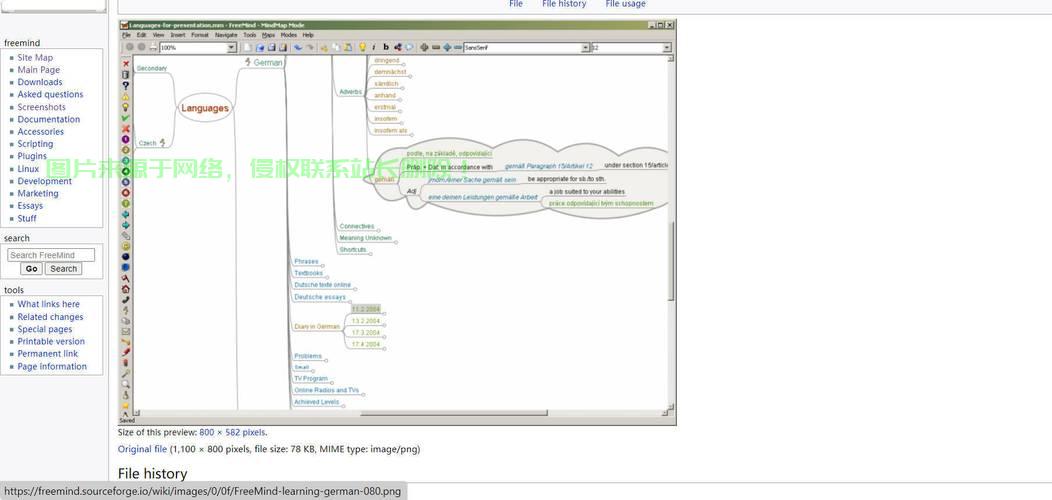
Task: Open the Screenshots sidebar link
Action: point(42,107)
